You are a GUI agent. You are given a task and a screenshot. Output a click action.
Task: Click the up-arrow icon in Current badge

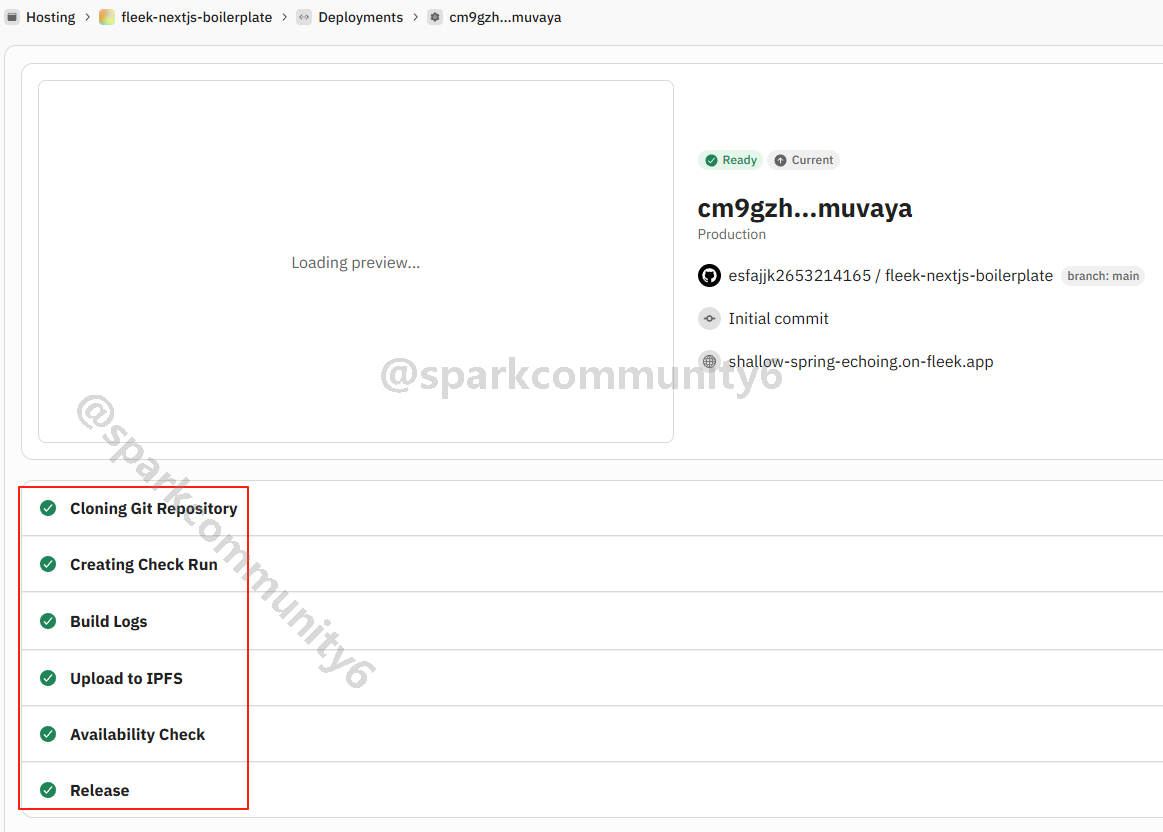tap(780, 160)
